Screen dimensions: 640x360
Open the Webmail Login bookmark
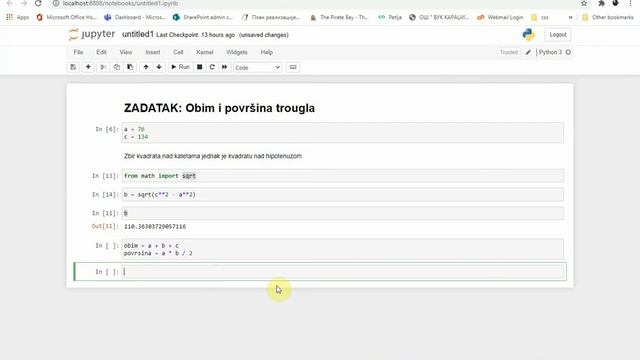pyautogui.click(x=500, y=17)
